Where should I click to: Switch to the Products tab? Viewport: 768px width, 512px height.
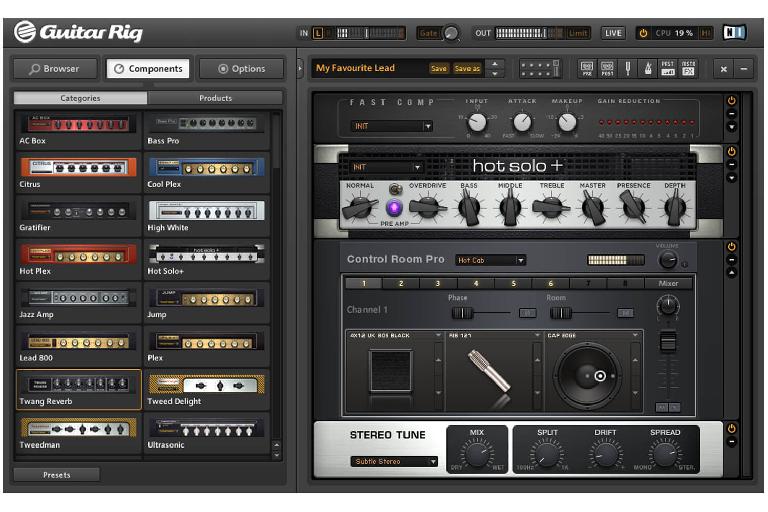click(x=215, y=98)
